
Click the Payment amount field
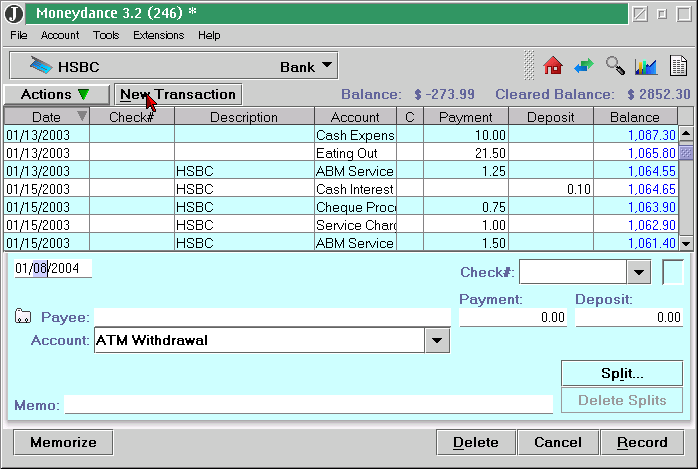pyautogui.click(x=513, y=317)
